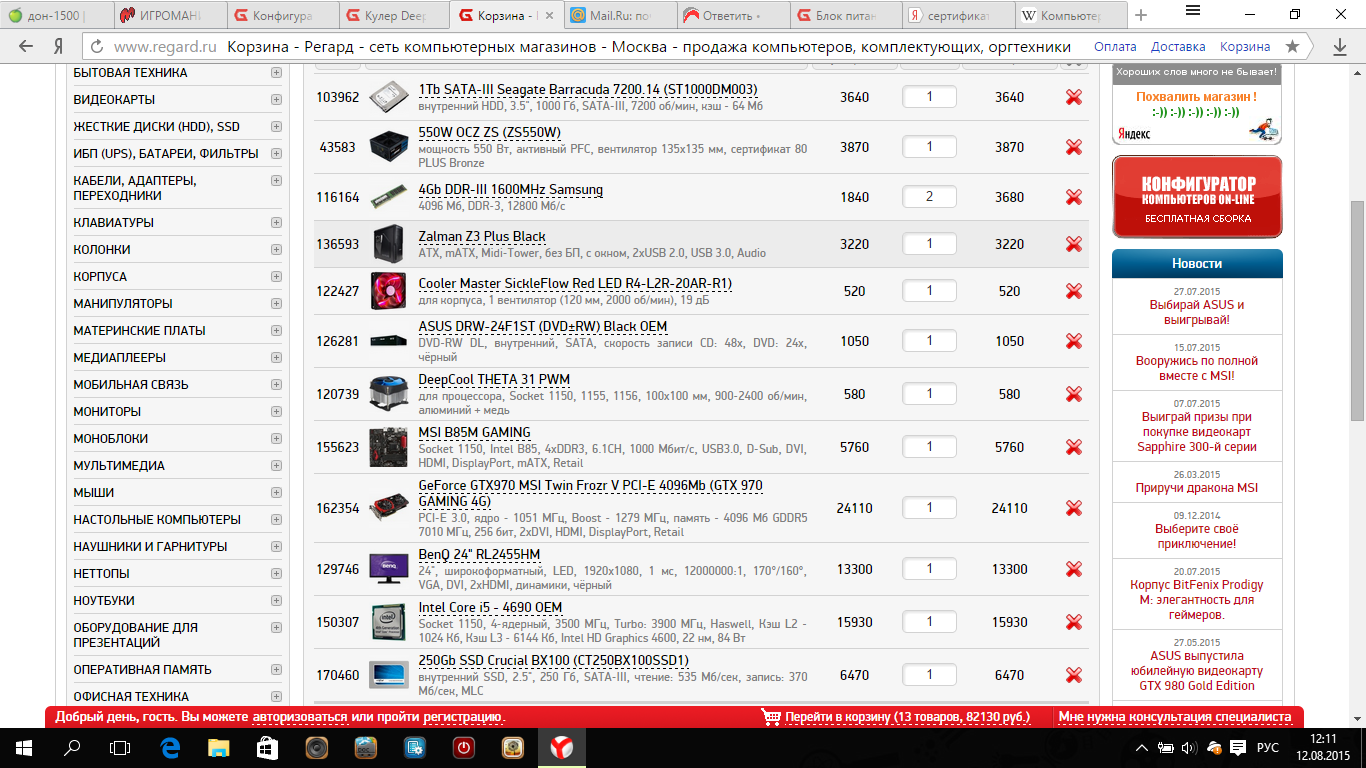Open the Оплата link in address bar

tap(1115, 47)
